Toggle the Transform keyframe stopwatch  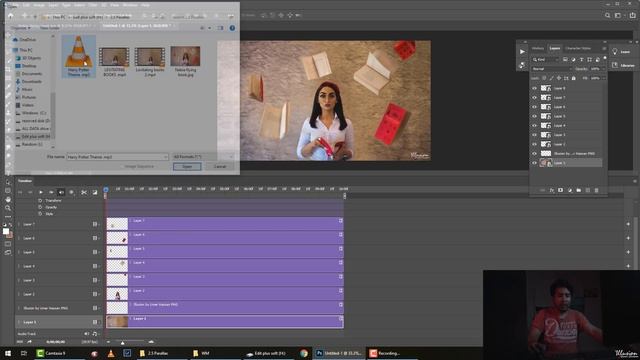(x=40, y=200)
